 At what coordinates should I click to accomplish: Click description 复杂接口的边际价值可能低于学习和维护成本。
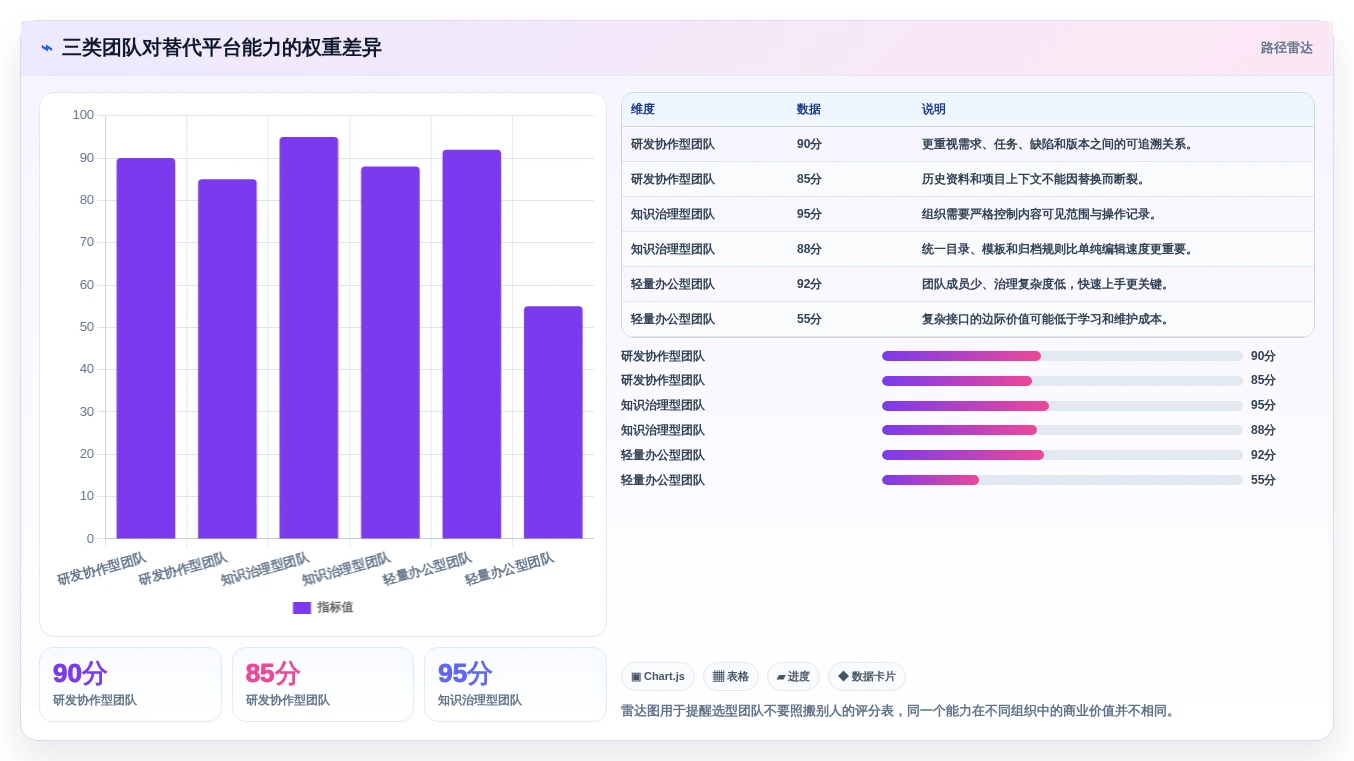point(1047,320)
